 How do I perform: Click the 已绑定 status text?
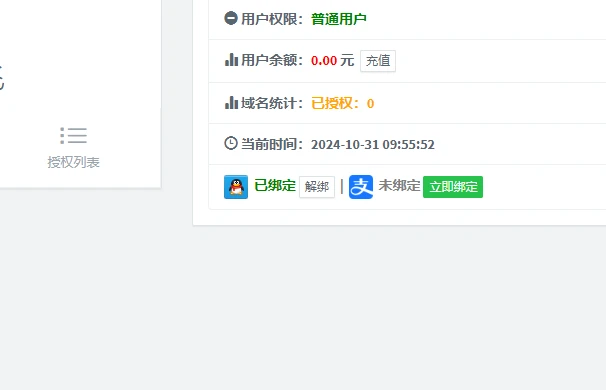[275, 186]
